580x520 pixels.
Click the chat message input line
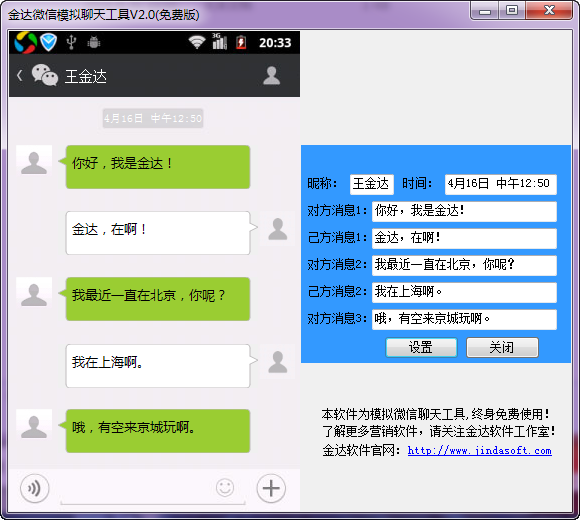click(153, 492)
